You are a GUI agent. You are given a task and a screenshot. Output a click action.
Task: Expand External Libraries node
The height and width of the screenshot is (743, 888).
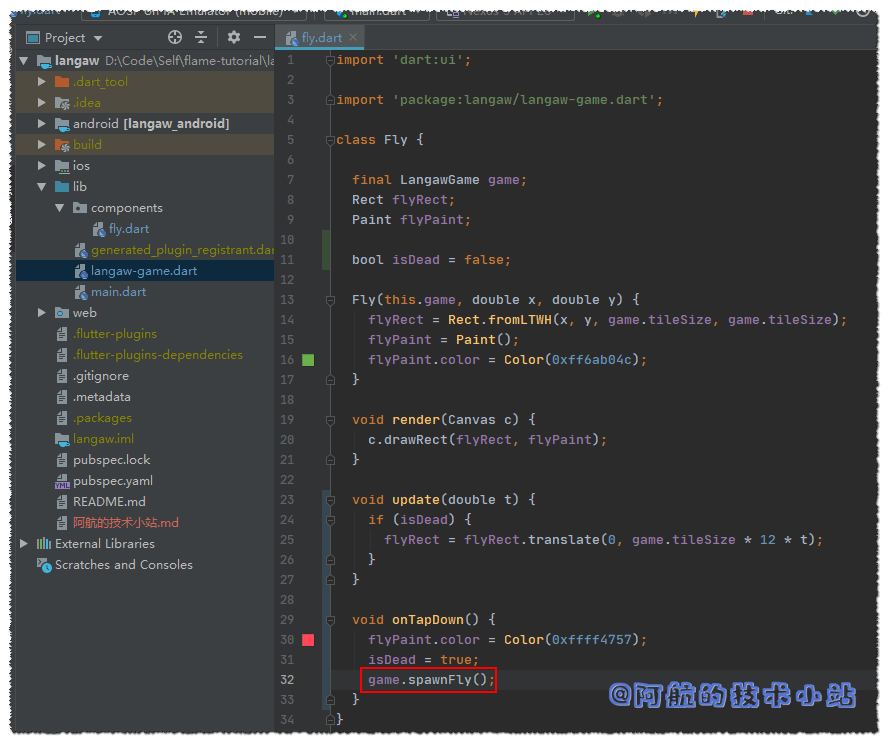(x=24, y=544)
